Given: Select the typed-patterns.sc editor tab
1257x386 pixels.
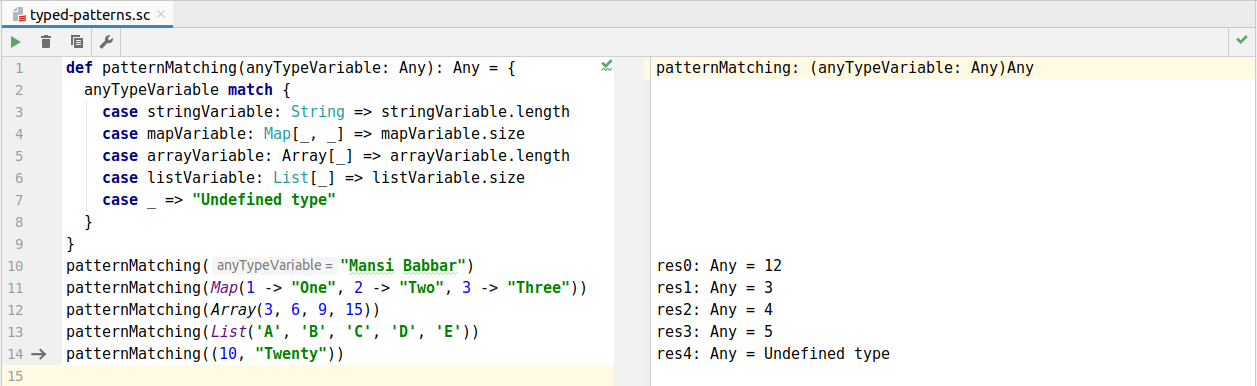Looking at the screenshot, I should 88,14.
